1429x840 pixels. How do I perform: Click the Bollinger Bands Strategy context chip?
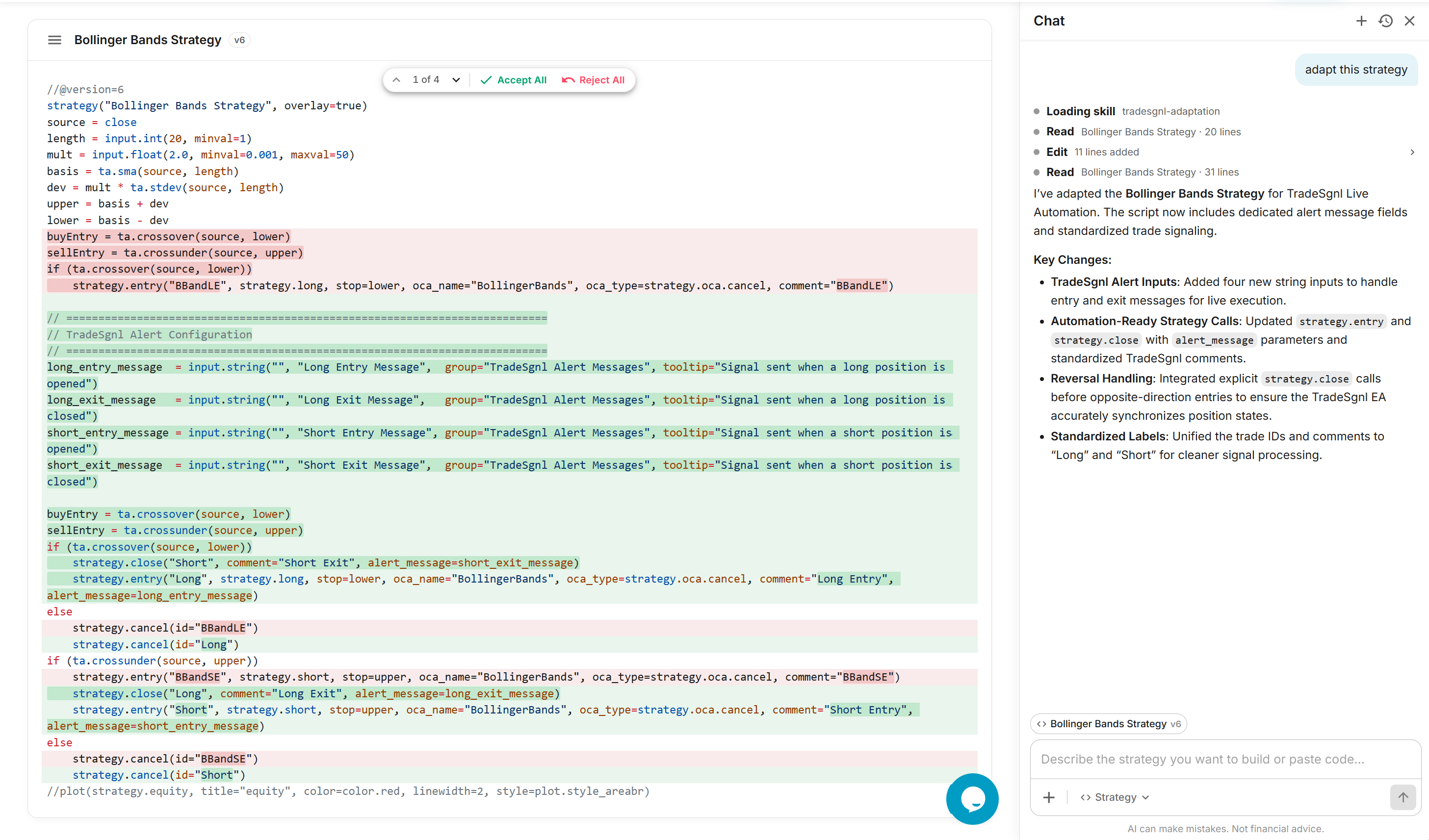tap(1108, 724)
